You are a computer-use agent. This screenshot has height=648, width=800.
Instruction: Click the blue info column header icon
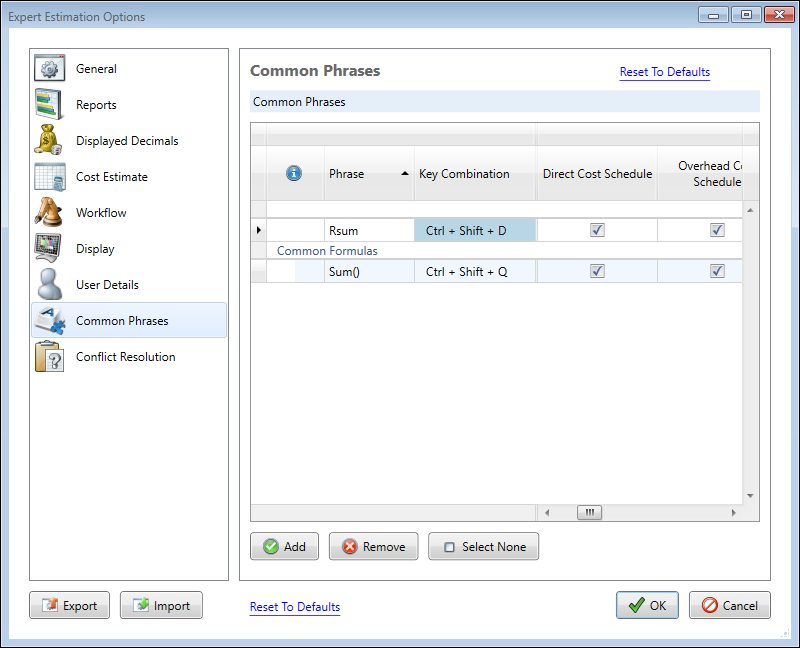tap(294, 174)
